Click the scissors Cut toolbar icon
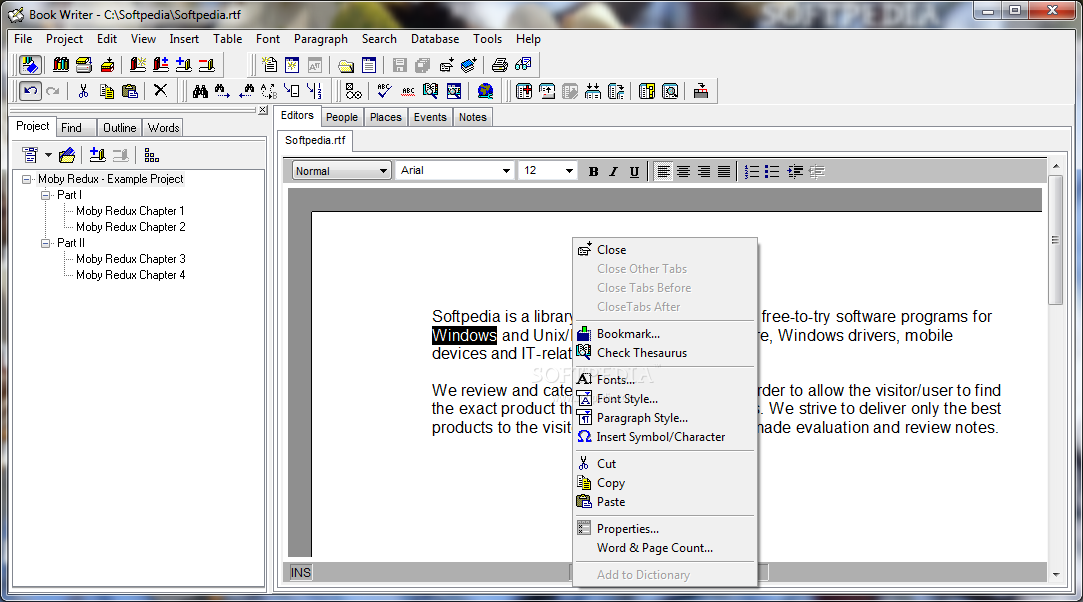 coord(84,91)
